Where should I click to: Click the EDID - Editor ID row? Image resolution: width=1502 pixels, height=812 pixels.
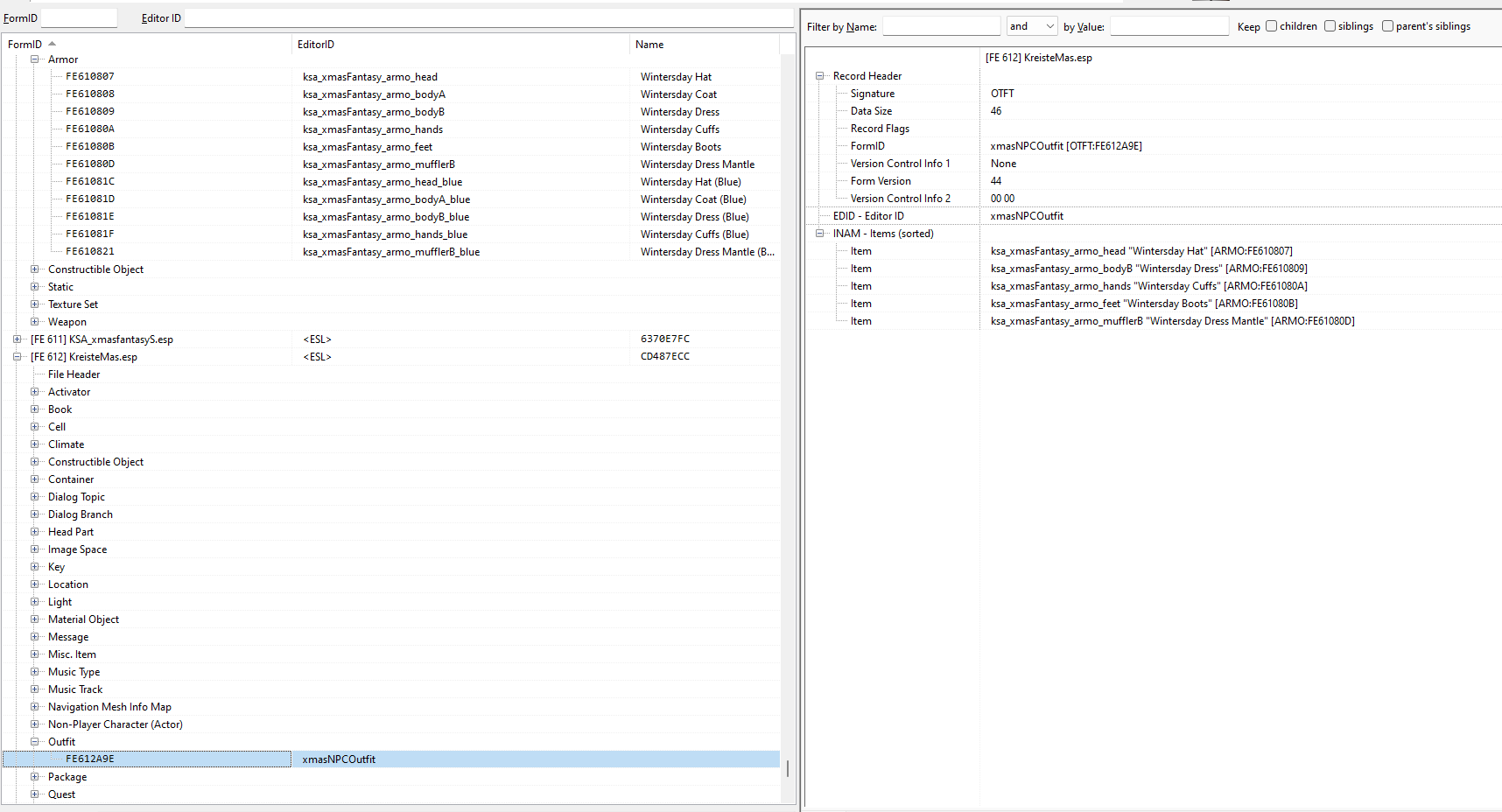pos(1154,216)
